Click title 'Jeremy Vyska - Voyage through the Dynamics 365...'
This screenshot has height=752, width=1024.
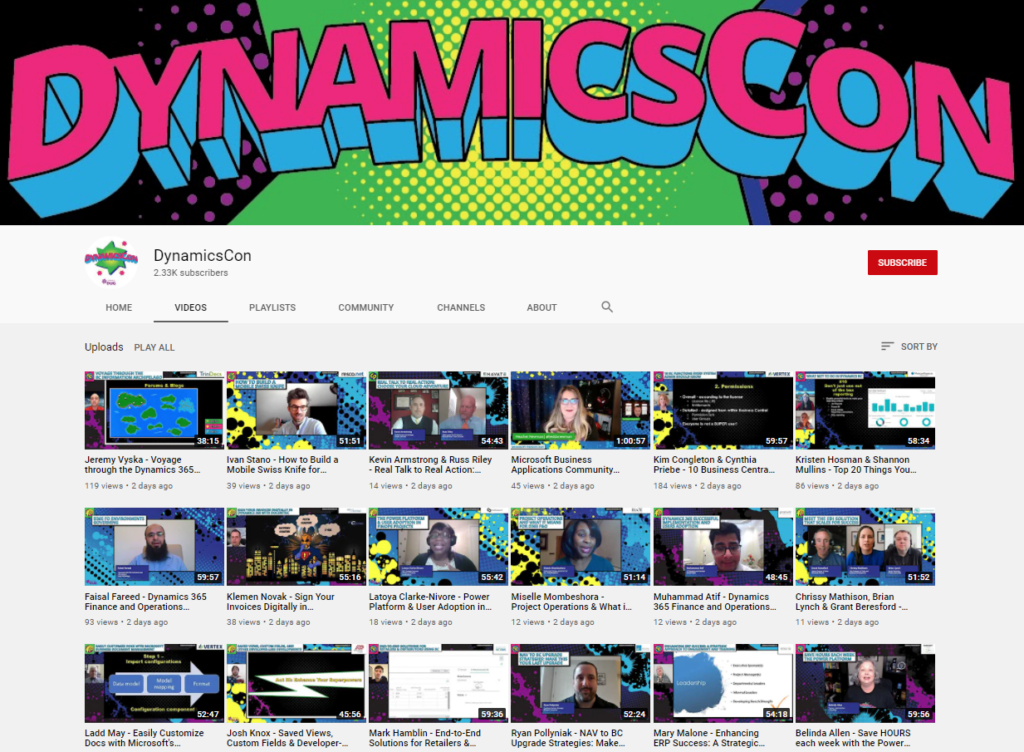[142, 465]
